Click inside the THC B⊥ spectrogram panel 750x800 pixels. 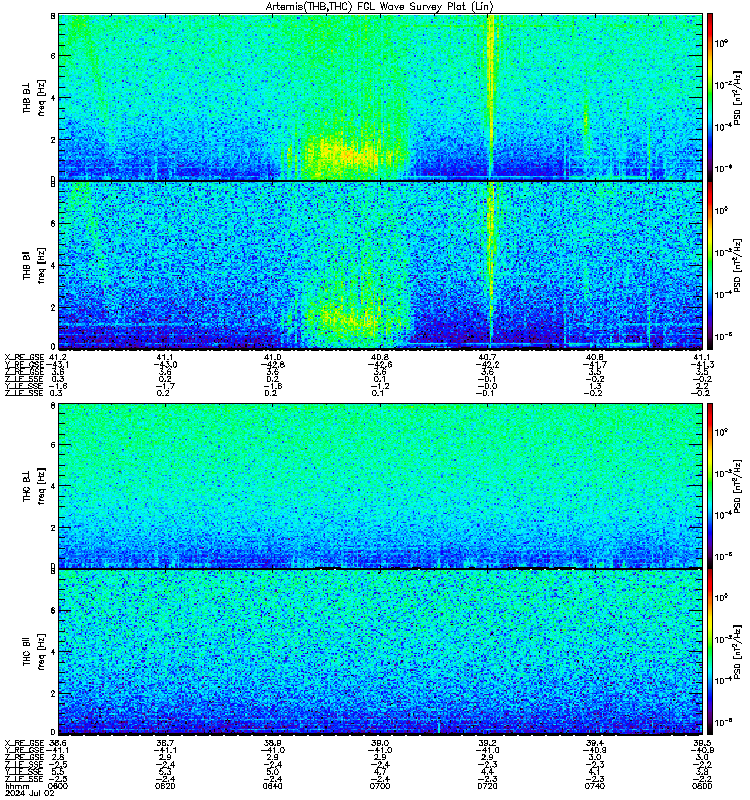[380, 485]
